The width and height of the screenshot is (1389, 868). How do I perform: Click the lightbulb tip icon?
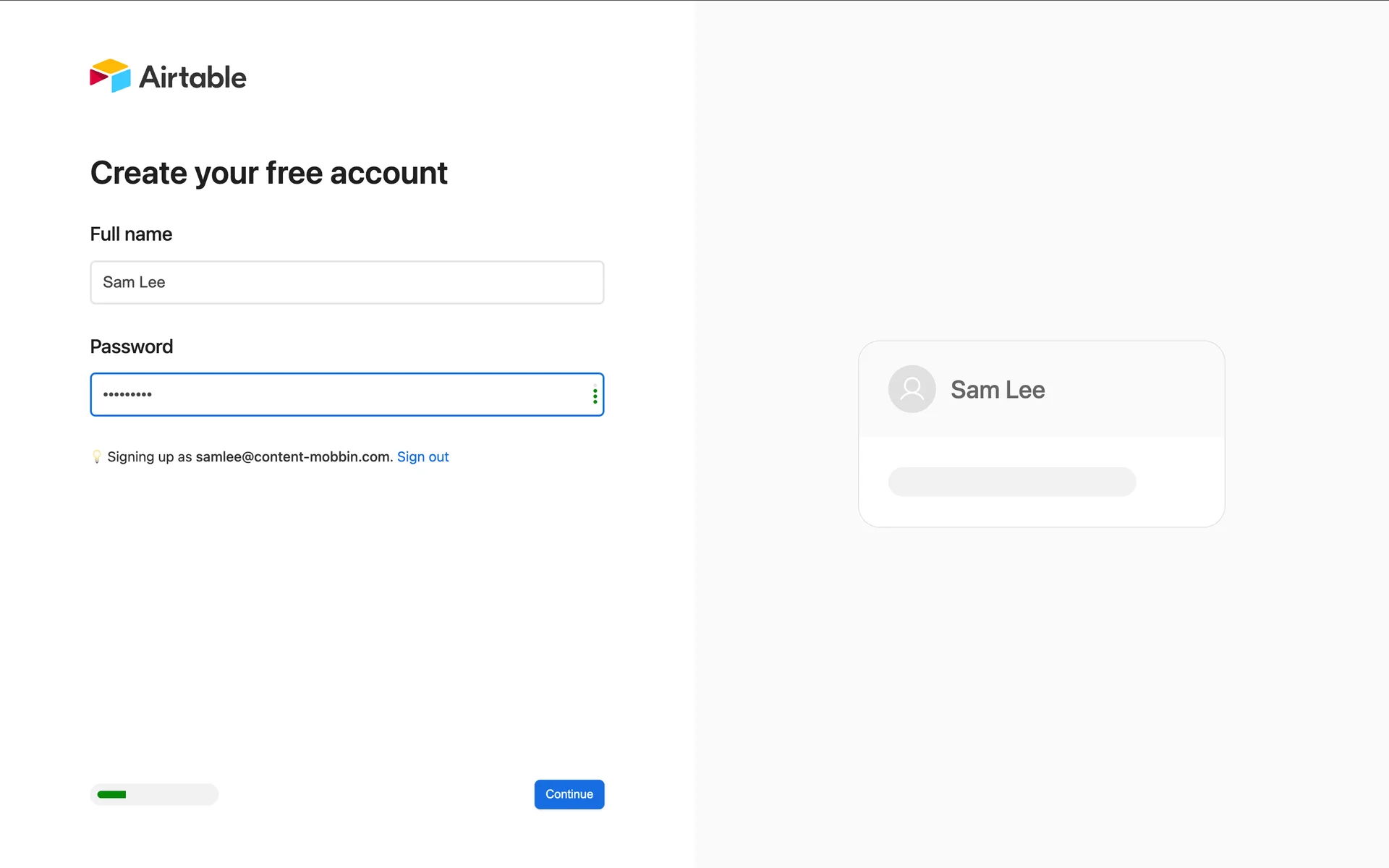pos(96,456)
